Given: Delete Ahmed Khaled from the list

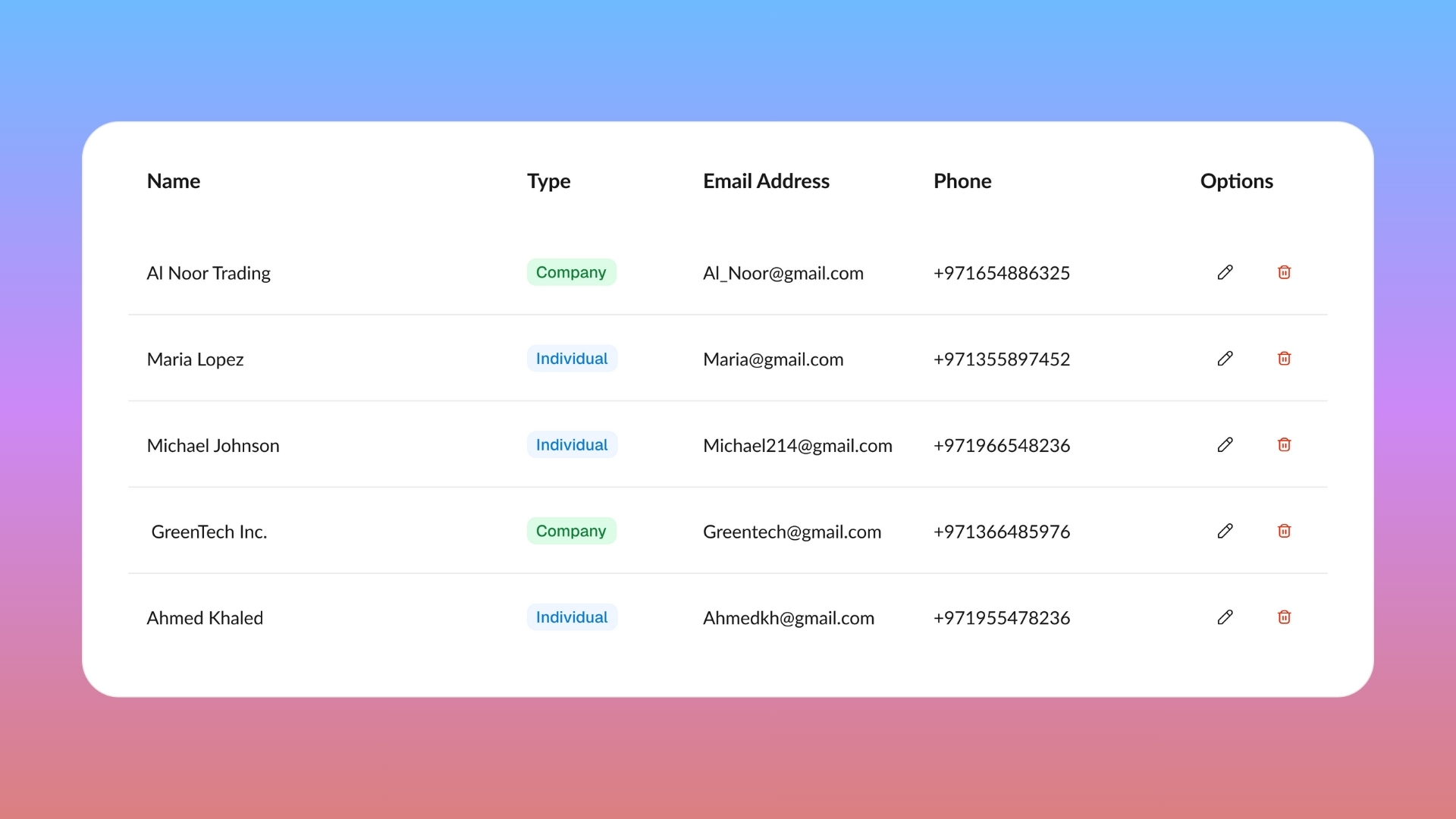Looking at the screenshot, I should click(1284, 617).
